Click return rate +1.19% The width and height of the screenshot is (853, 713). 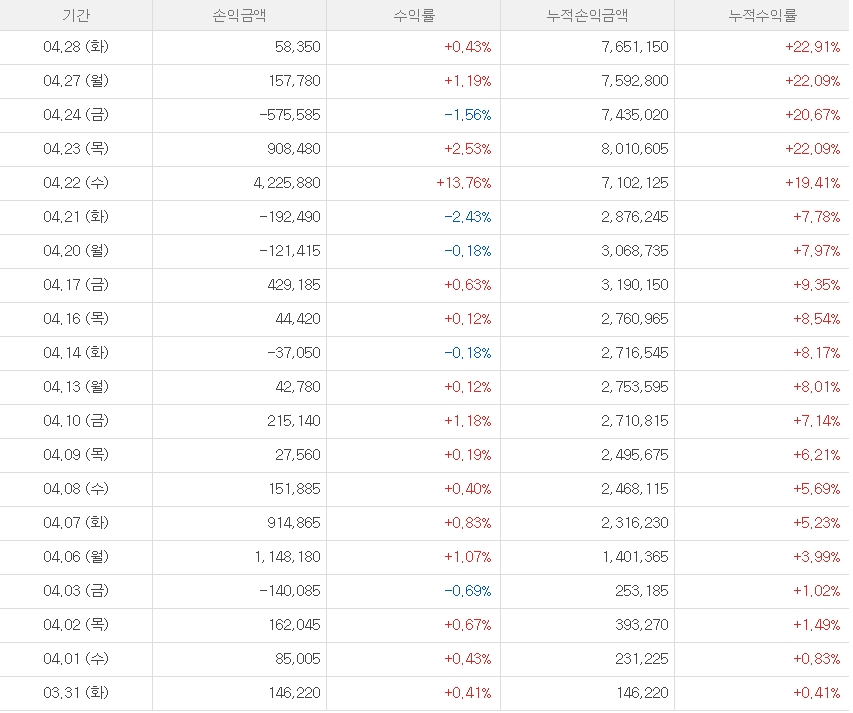pyautogui.click(x=468, y=80)
